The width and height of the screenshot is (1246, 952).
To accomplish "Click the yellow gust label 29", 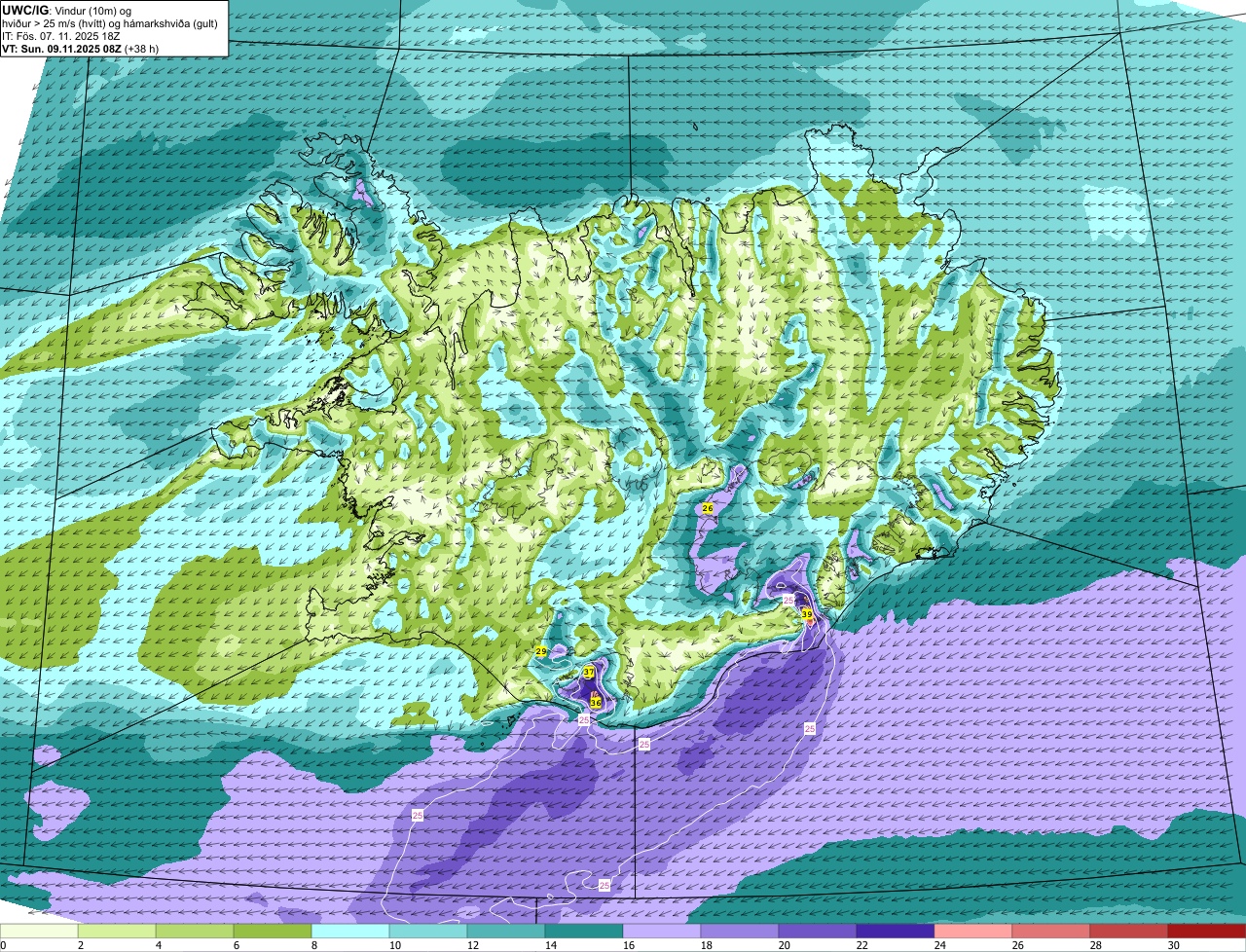I will click(541, 651).
